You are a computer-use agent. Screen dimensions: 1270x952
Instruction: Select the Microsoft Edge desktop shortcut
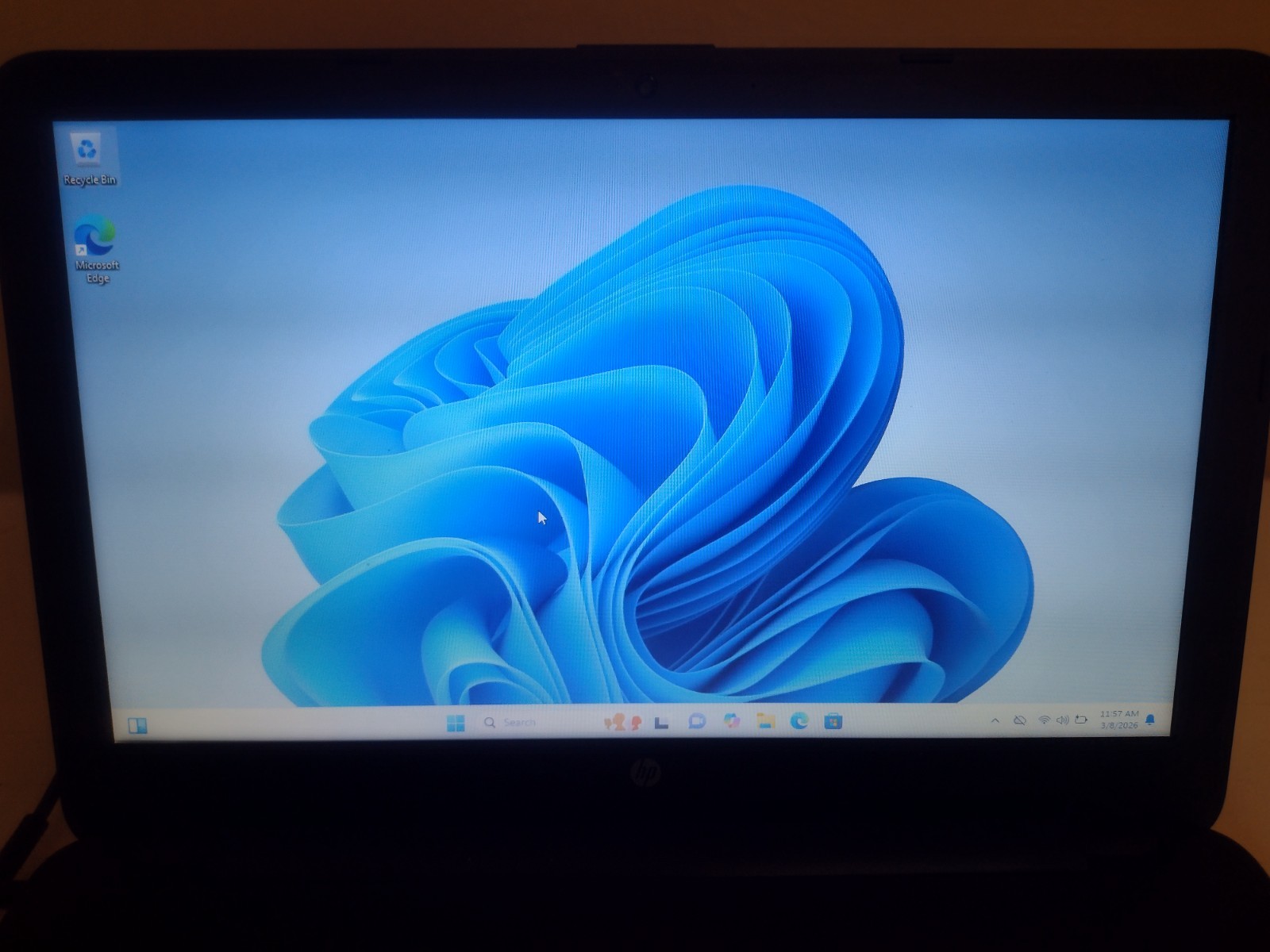(x=96, y=249)
